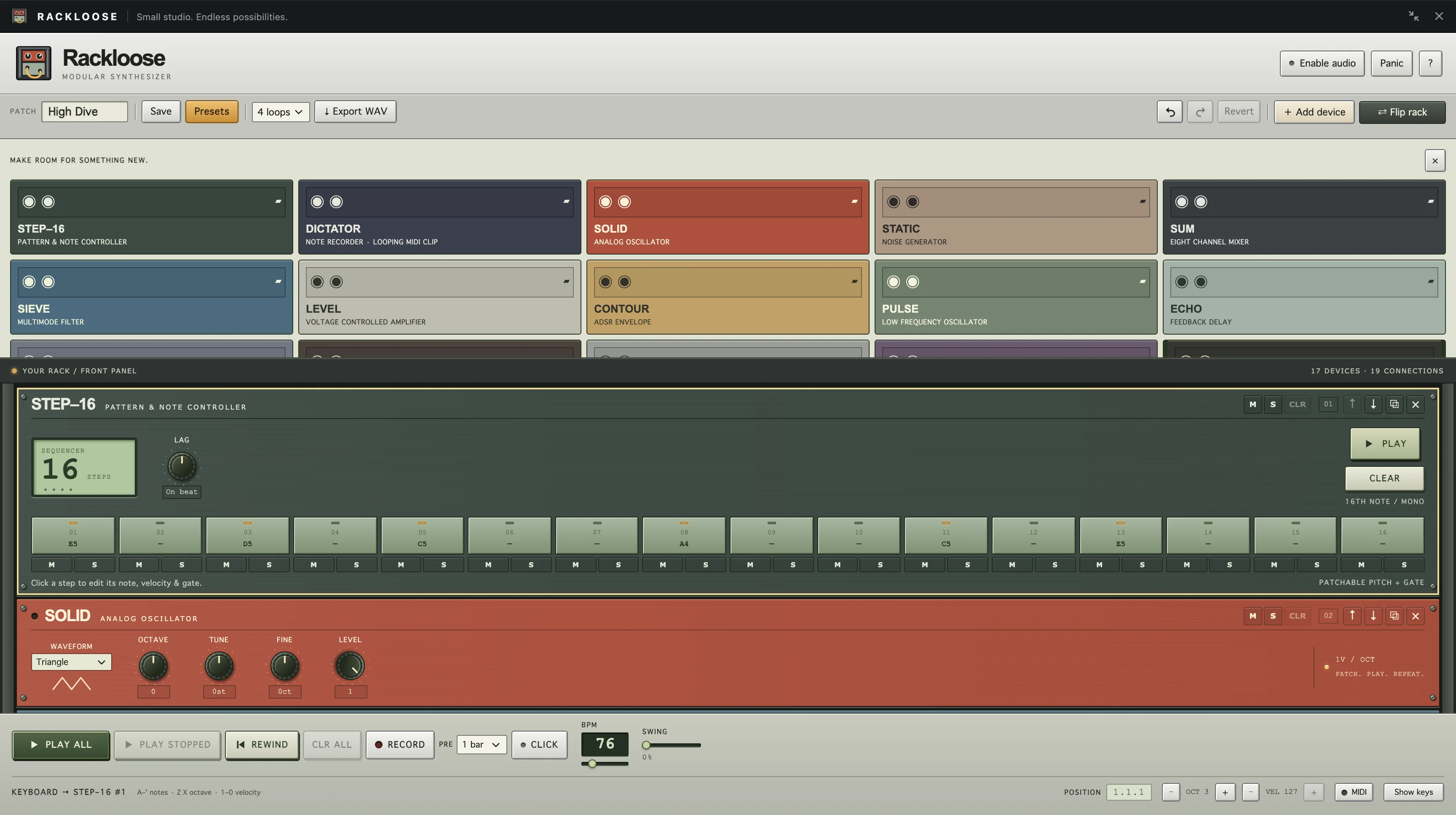Viewport: 1456px width, 815px height.
Task: Move the STEP-16 device down in rack
Action: pos(1373,404)
